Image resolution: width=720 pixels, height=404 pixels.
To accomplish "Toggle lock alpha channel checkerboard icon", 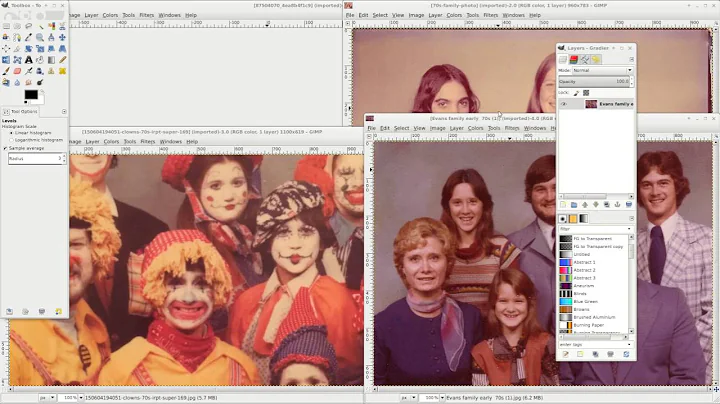I will pyautogui.click(x=586, y=93).
